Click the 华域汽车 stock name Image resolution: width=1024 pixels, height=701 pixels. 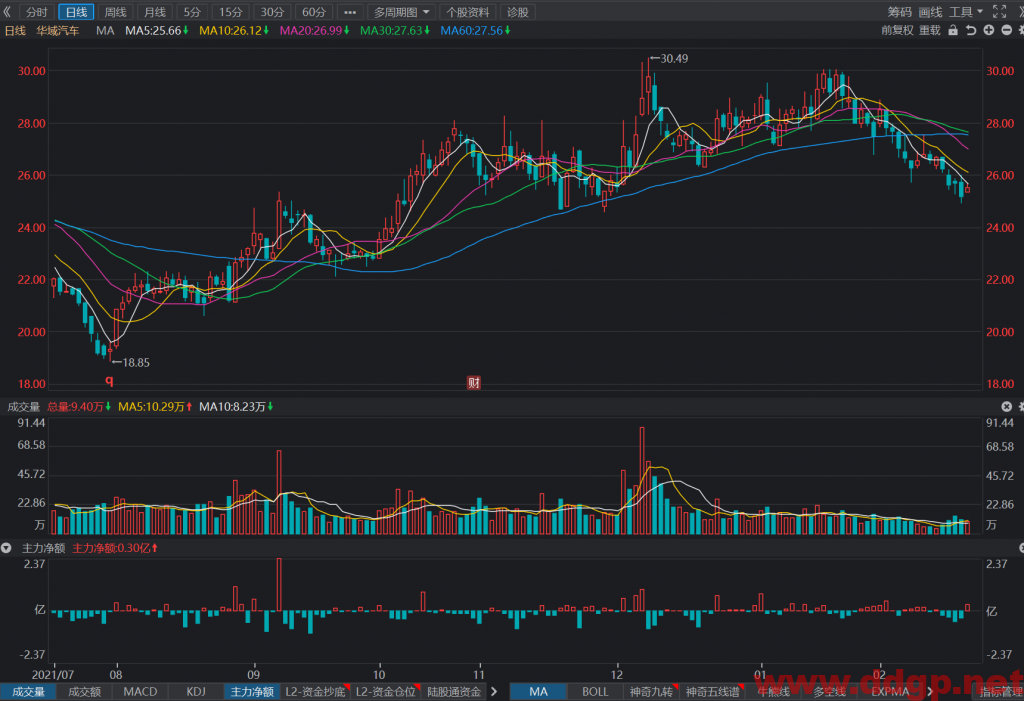[57, 31]
